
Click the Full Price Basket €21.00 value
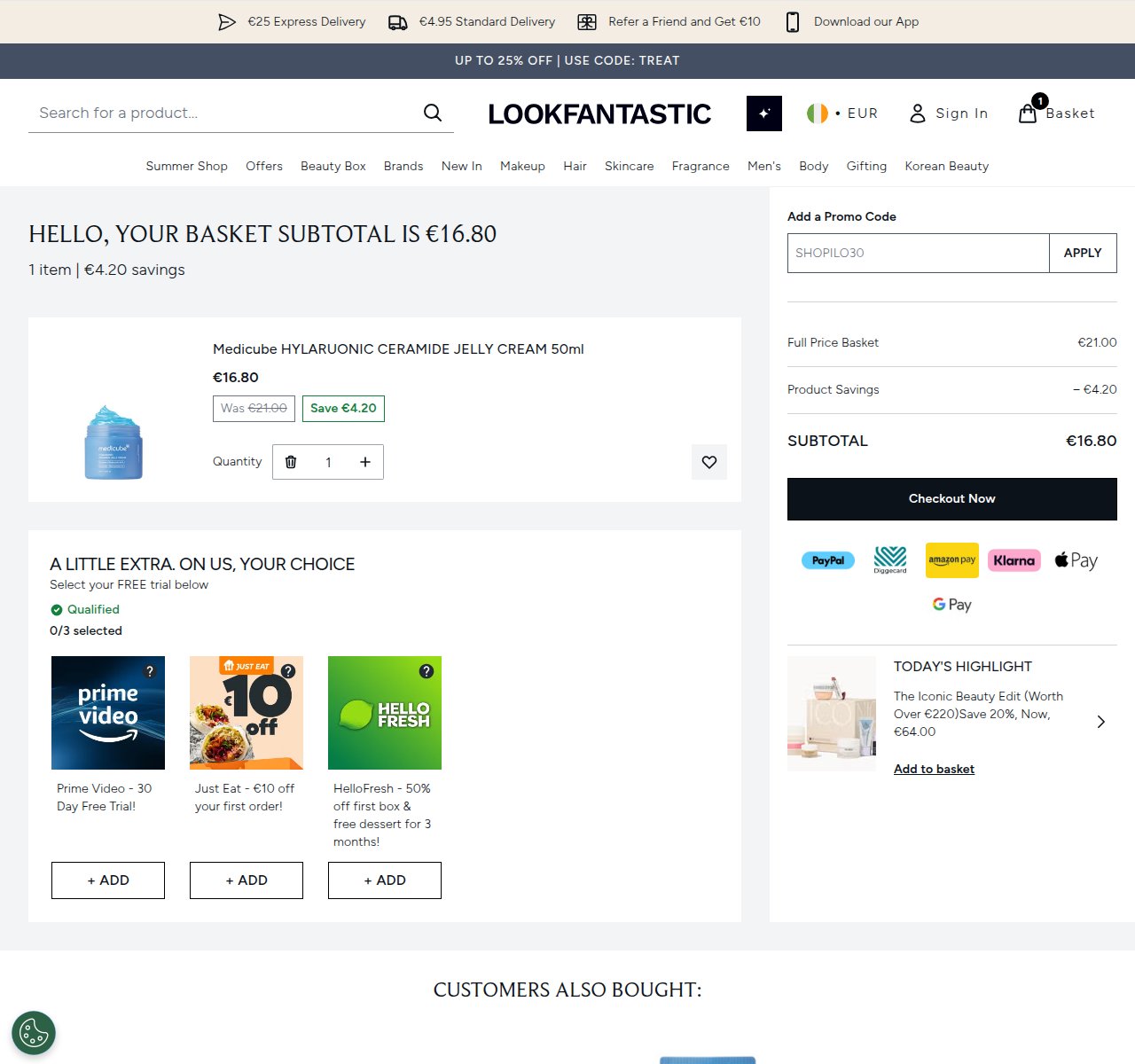[x=1097, y=342]
